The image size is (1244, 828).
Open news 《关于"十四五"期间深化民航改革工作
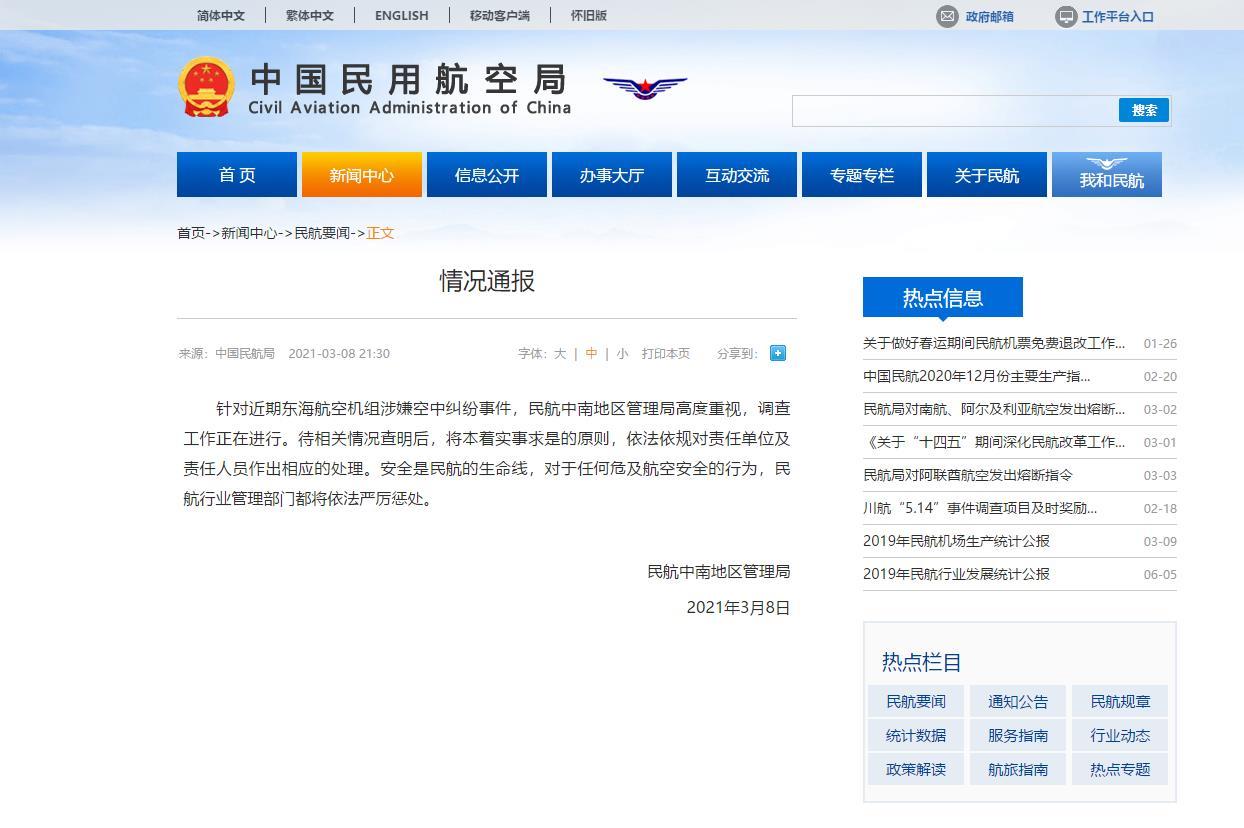pyautogui.click(x=994, y=442)
